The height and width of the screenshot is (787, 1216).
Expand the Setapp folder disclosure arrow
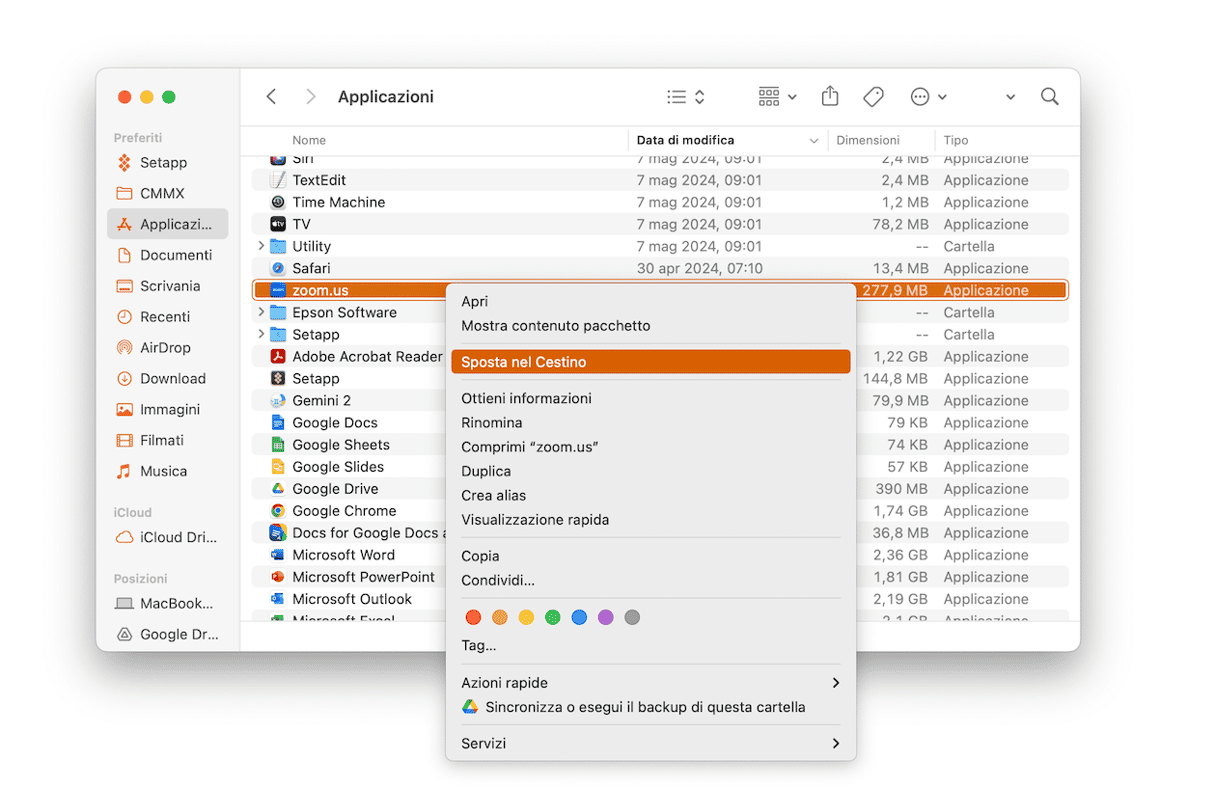coord(261,334)
